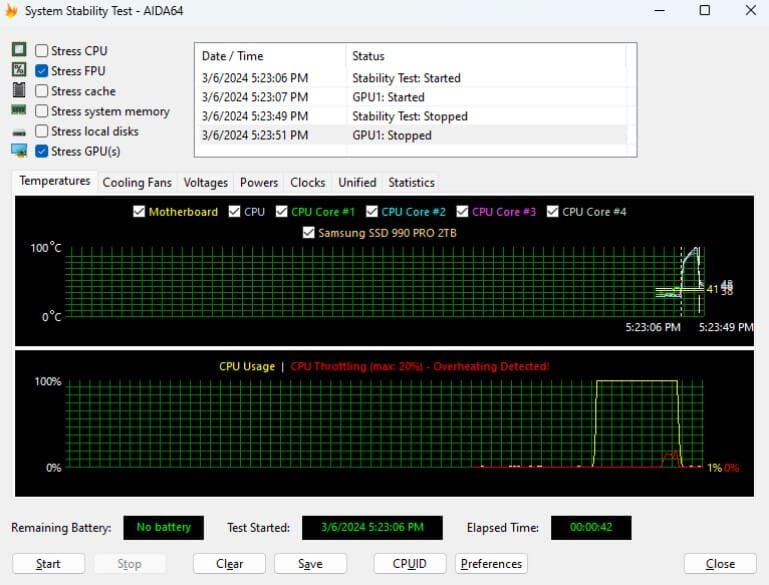Hide the Motherboard temperature graph line

point(139,212)
